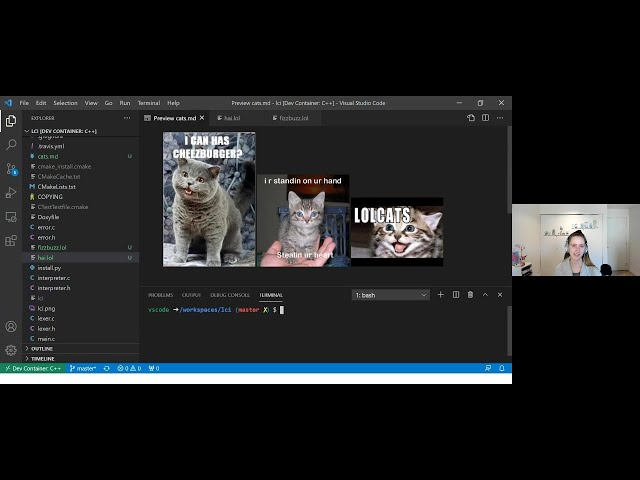Open Doxyfile in the explorer
Viewport: 640px width, 480px height.
click(x=81, y=217)
